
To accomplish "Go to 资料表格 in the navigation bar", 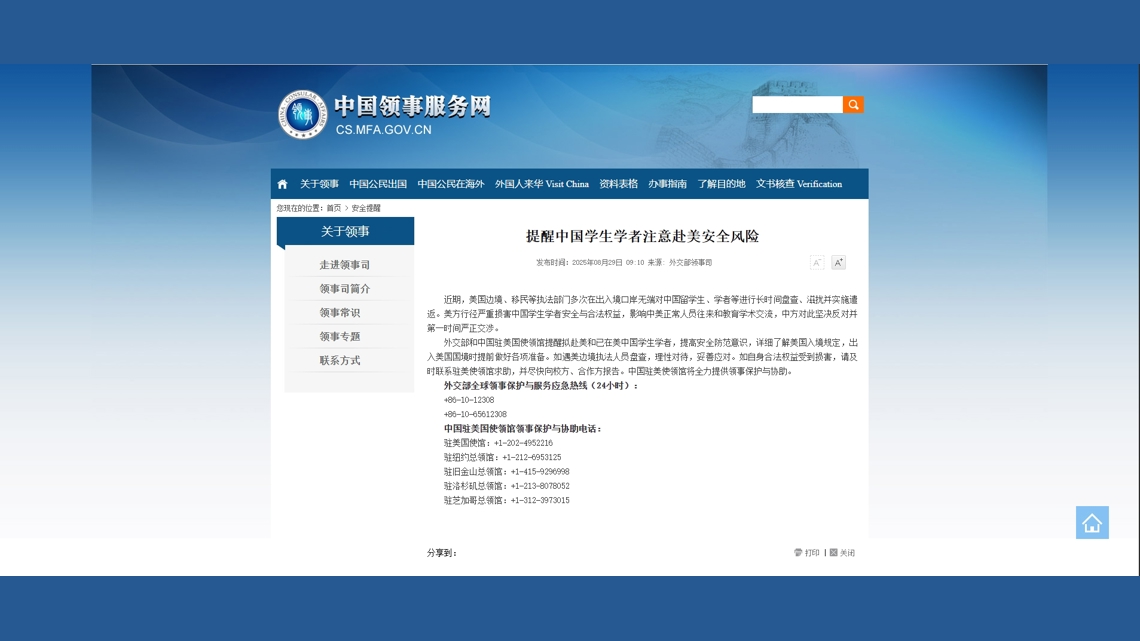I will point(618,184).
